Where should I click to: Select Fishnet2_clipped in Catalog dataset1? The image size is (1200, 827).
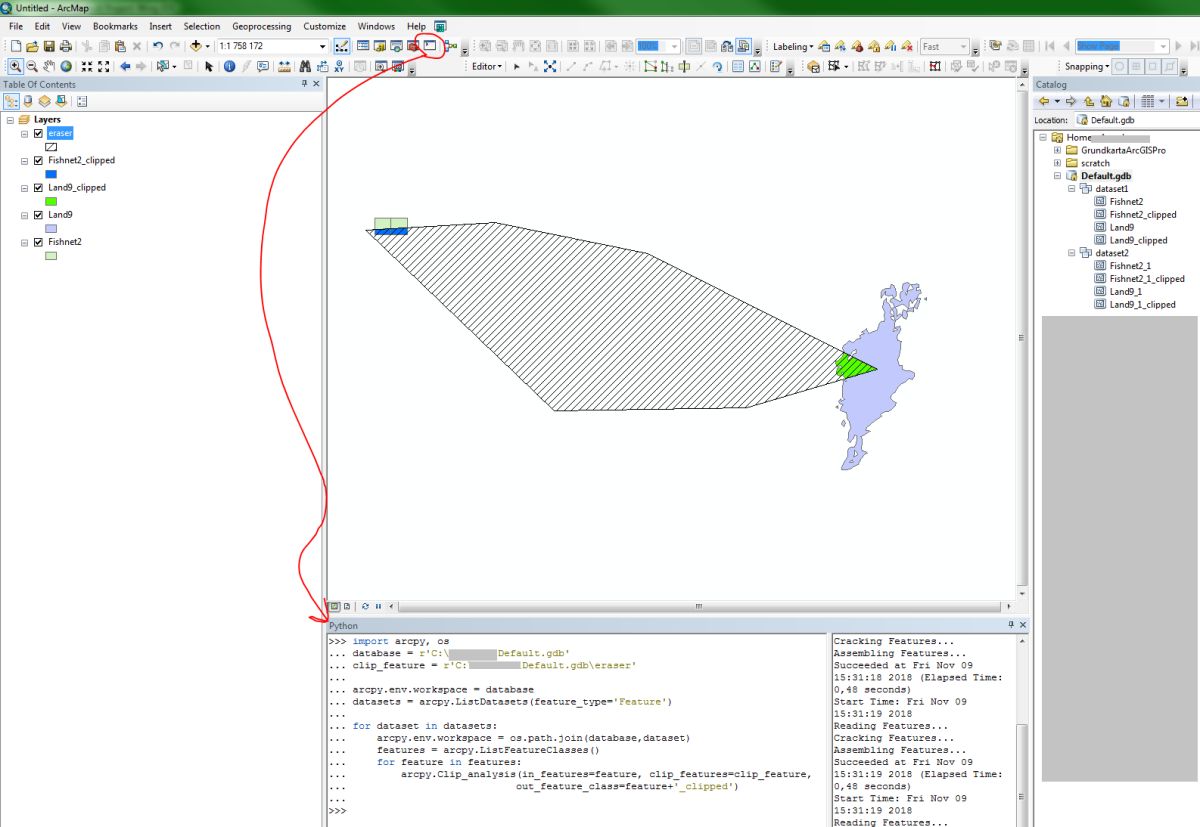pyautogui.click(x=1143, y=214)
